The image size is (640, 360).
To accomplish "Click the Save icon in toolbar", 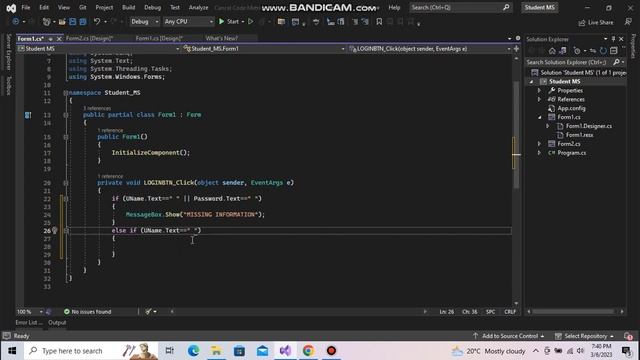I will [73, 22].
